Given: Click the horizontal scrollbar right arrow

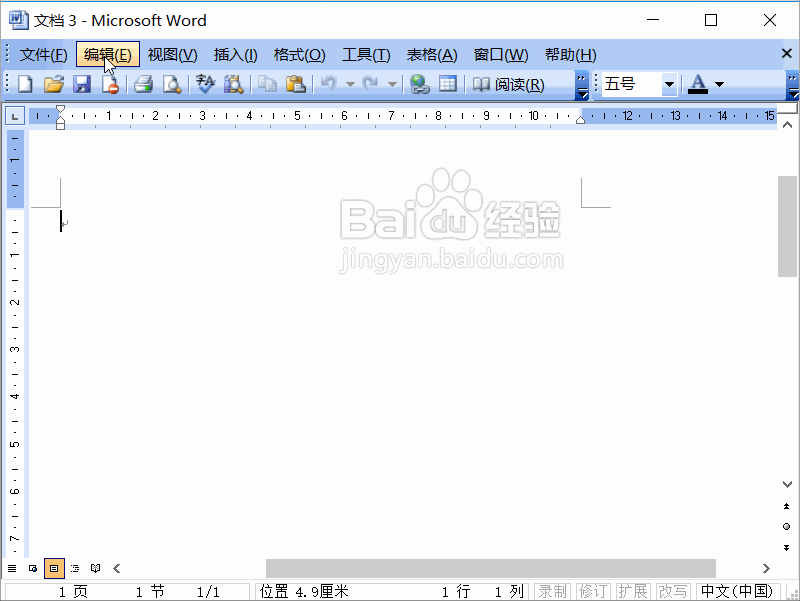Looking at the screenshot, I should click(x=766, y=567).
